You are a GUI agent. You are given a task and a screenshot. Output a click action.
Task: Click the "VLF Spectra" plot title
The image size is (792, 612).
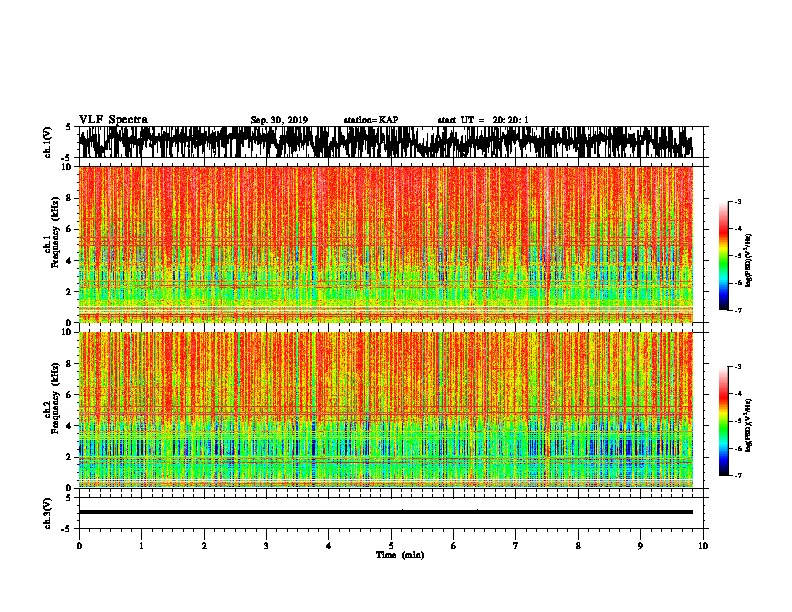113,120
